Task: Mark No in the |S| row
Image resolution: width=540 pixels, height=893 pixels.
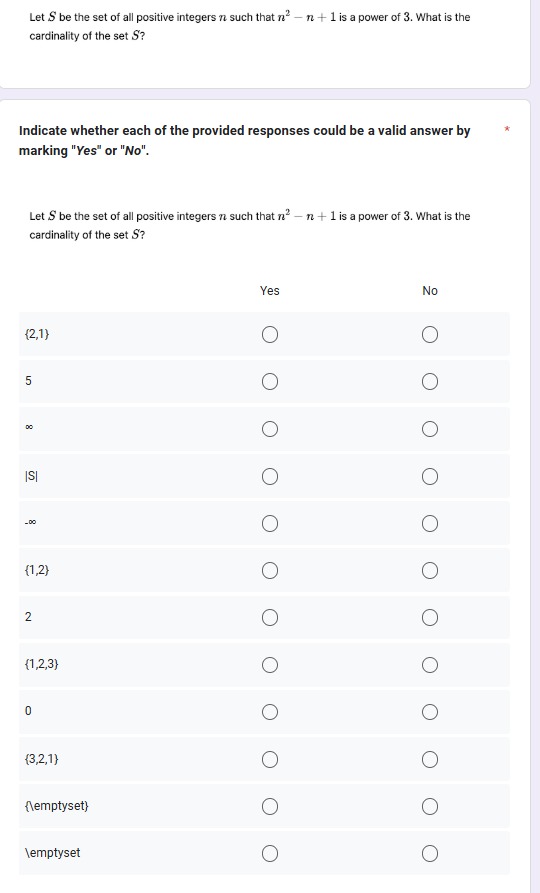Action: click(x=430, y=476)
